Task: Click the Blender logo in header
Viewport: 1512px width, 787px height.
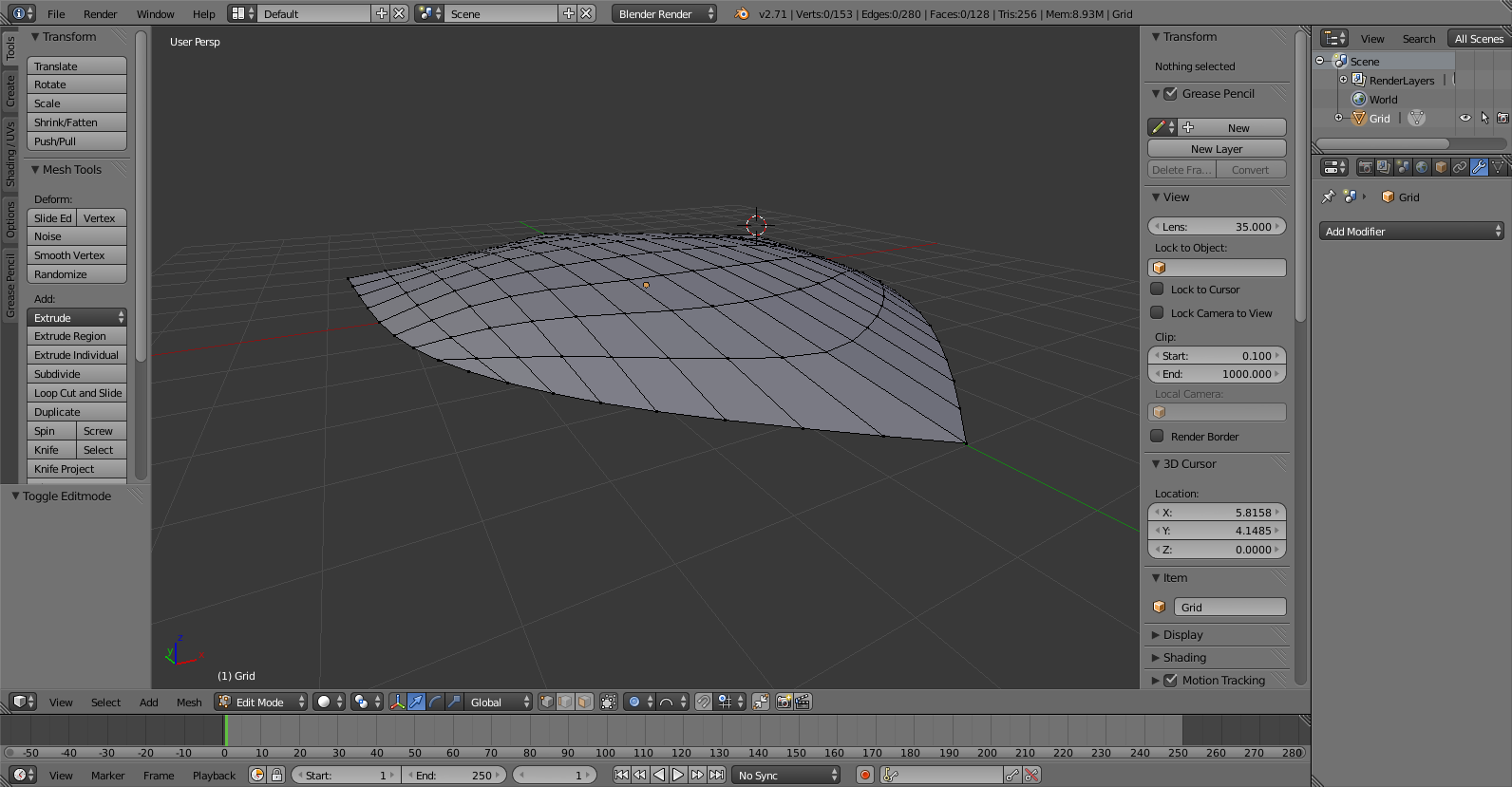Action: point(742,13)
